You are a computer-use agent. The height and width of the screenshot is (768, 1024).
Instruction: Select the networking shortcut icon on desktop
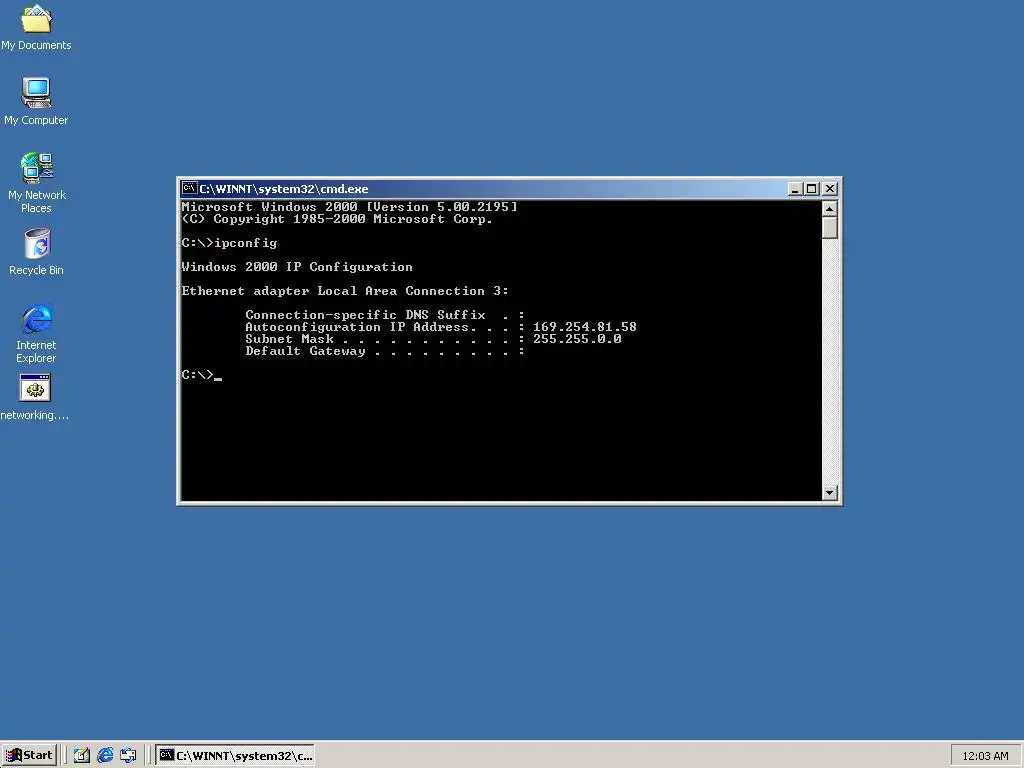coord(35,397)
